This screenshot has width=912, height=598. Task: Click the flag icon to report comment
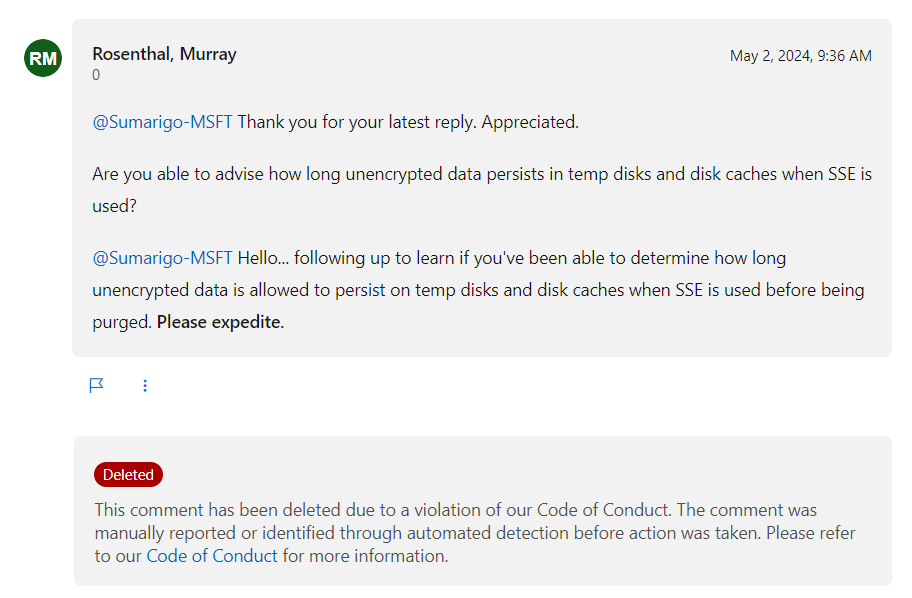click(97, 386)
